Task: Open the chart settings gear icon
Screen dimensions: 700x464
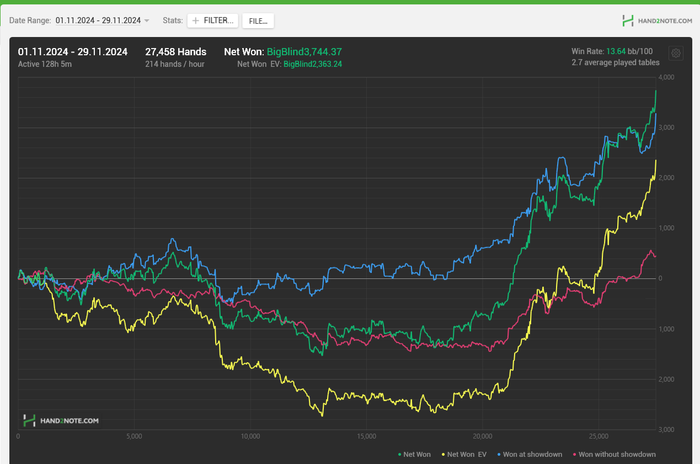Action: [676, 54]
